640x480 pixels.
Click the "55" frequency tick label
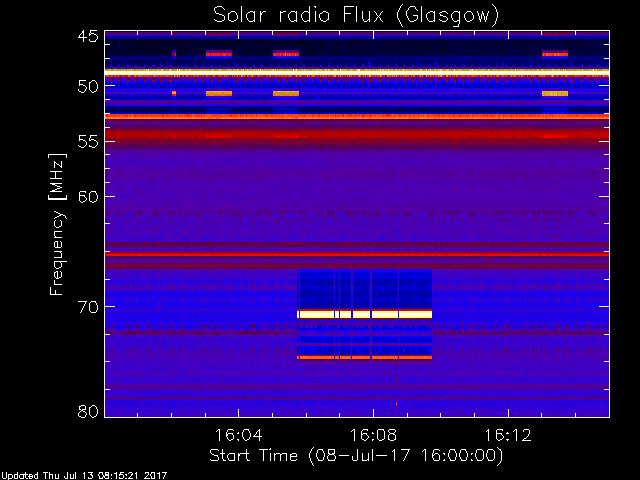pyautogui.click(x=88, y=142)
